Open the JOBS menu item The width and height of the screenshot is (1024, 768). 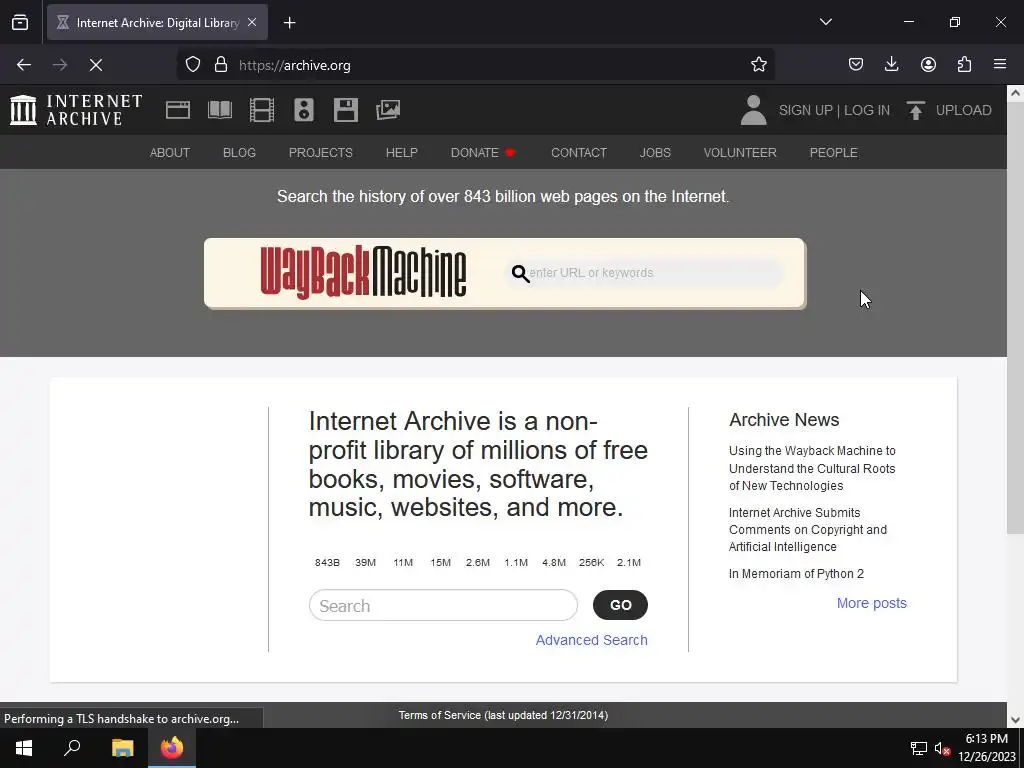pyautogui.click(x=655, y=153)
